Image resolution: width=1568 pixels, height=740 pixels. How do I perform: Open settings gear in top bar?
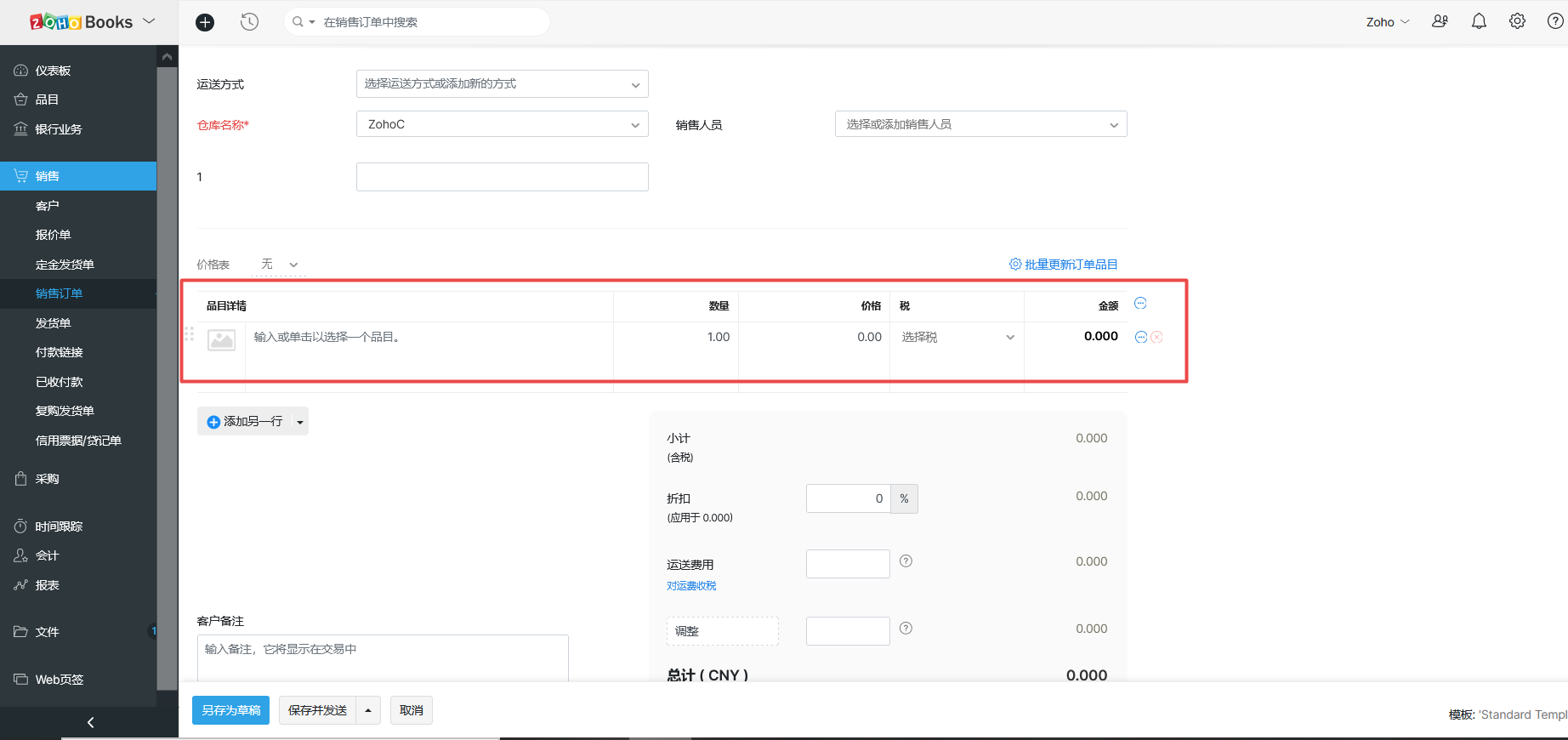pos(1517,22)
